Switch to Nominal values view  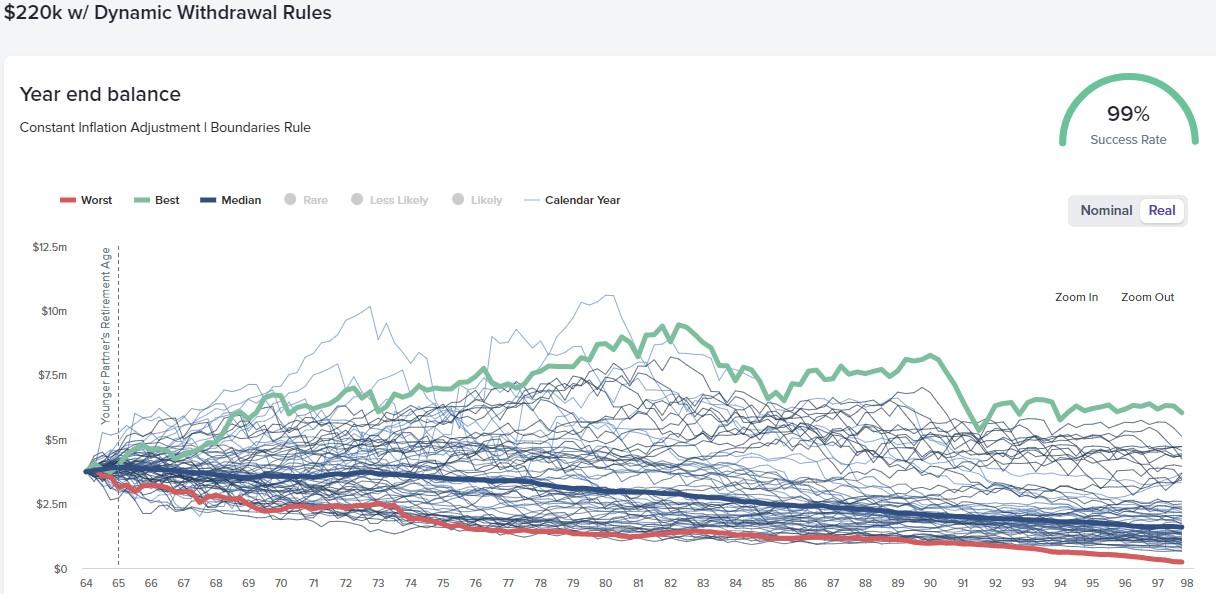pyautogui.click(x=1106, y=211)
